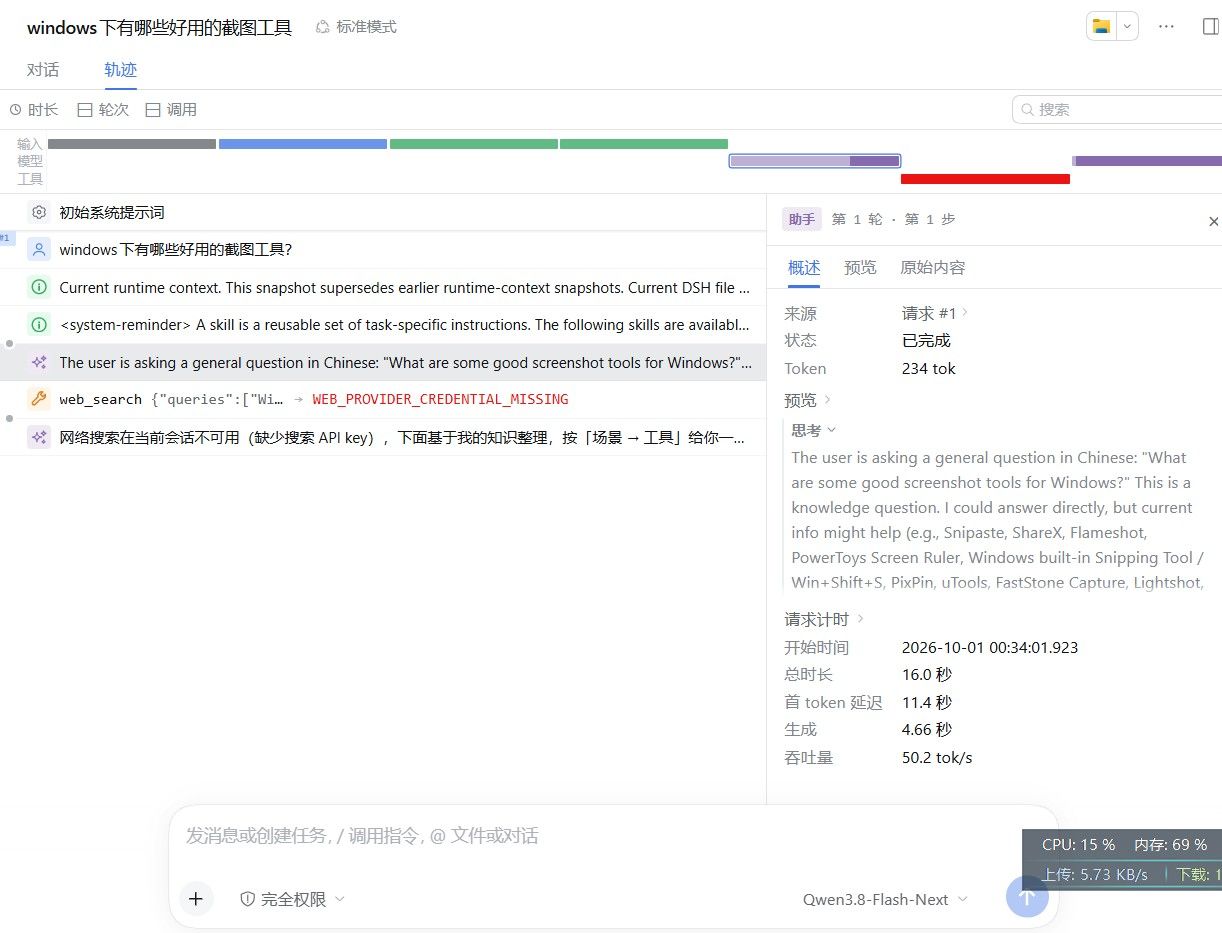Click the gear icon beside 初始系统提示词

coord(39,212)
